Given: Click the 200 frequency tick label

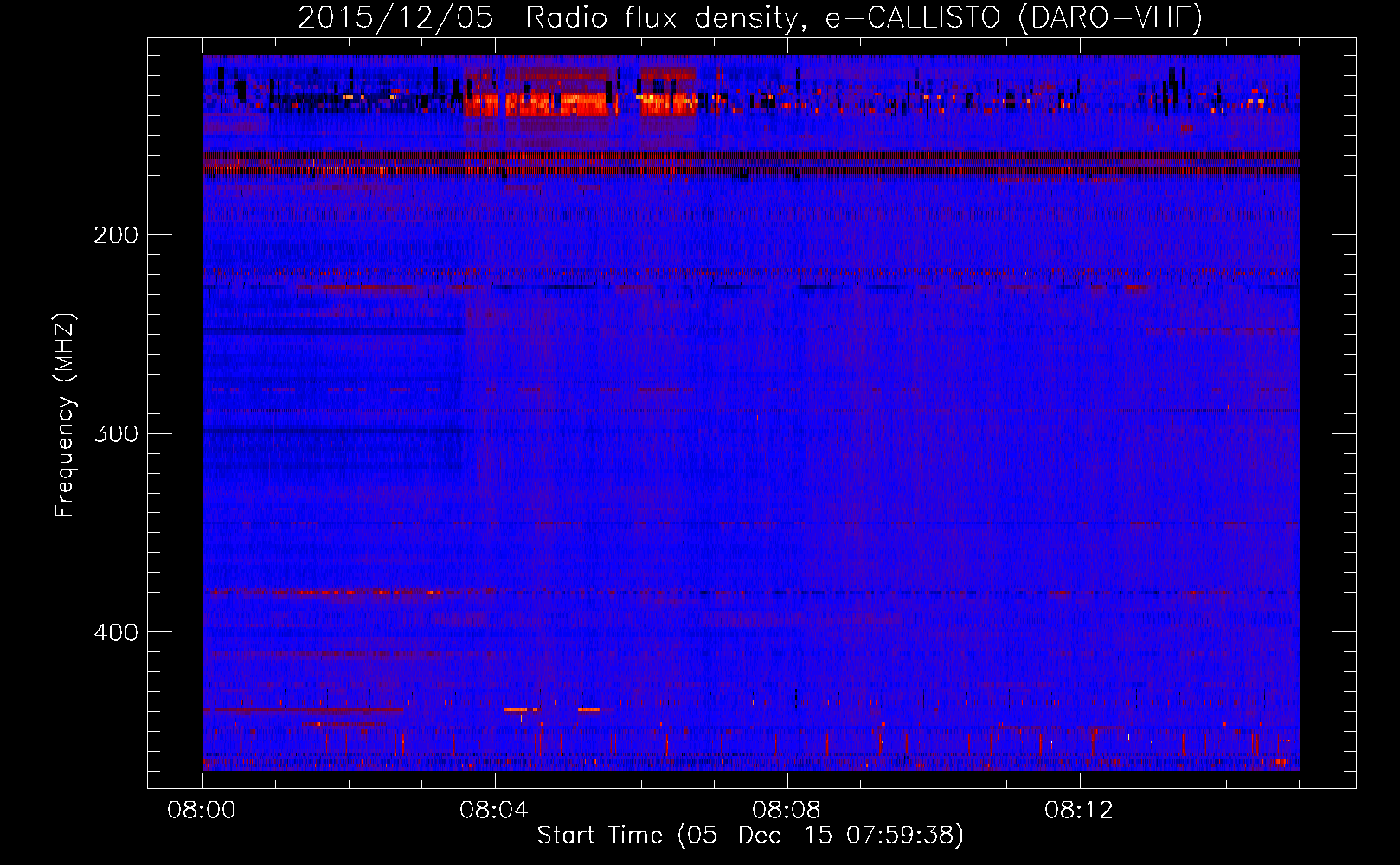Looking at the screenshot, I should (x=115, y=235).
